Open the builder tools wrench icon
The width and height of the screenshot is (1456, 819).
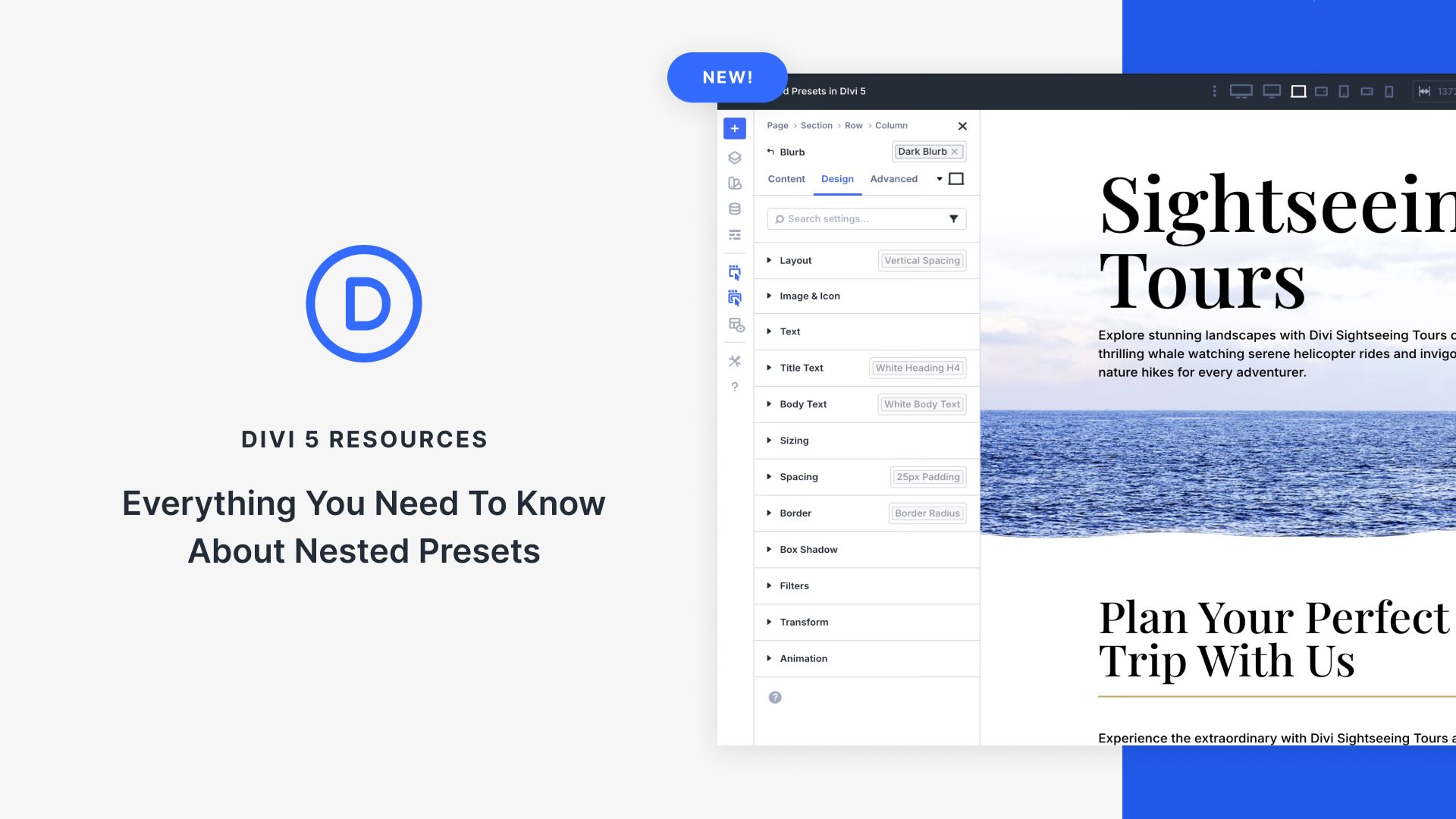(734, 361)
